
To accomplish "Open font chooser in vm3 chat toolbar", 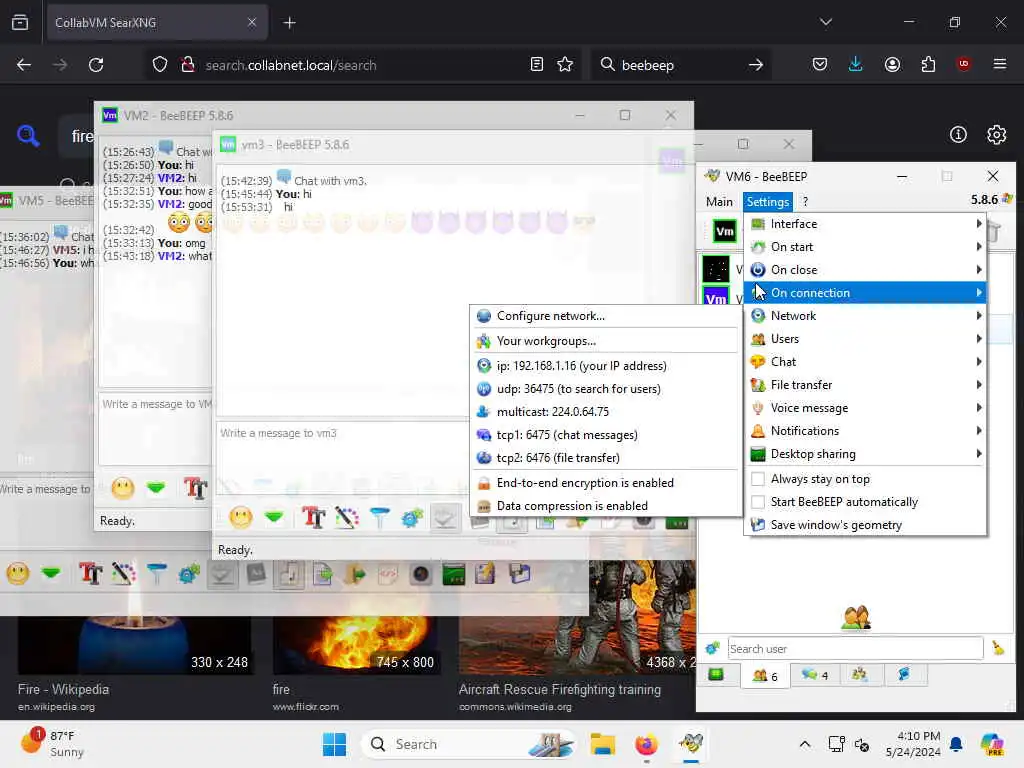I will click(x=313, y=517).
